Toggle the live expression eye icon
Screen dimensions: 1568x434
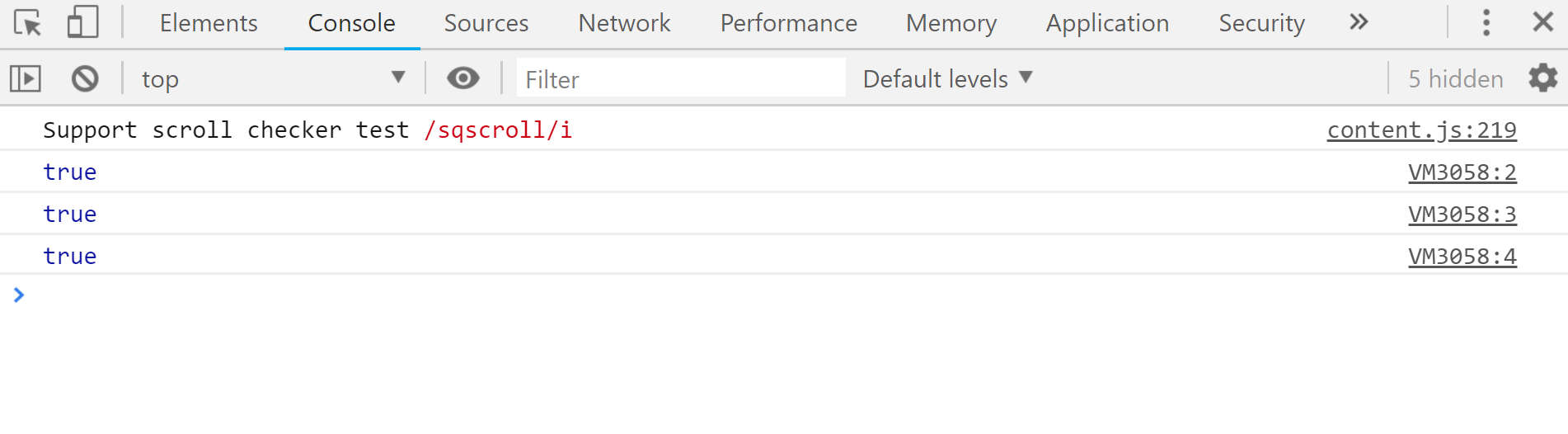pos(462,78)
